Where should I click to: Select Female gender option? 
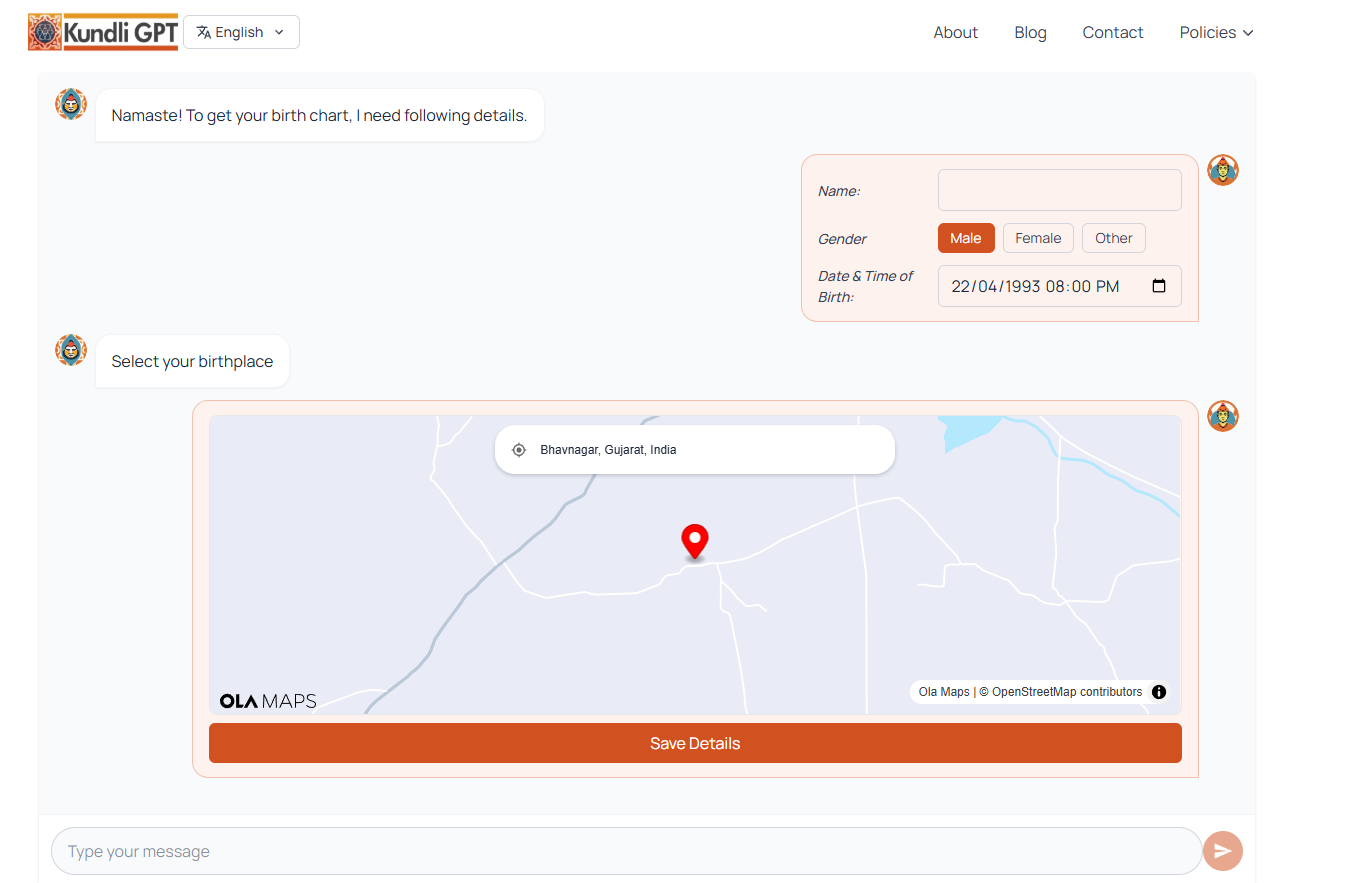1038,238
